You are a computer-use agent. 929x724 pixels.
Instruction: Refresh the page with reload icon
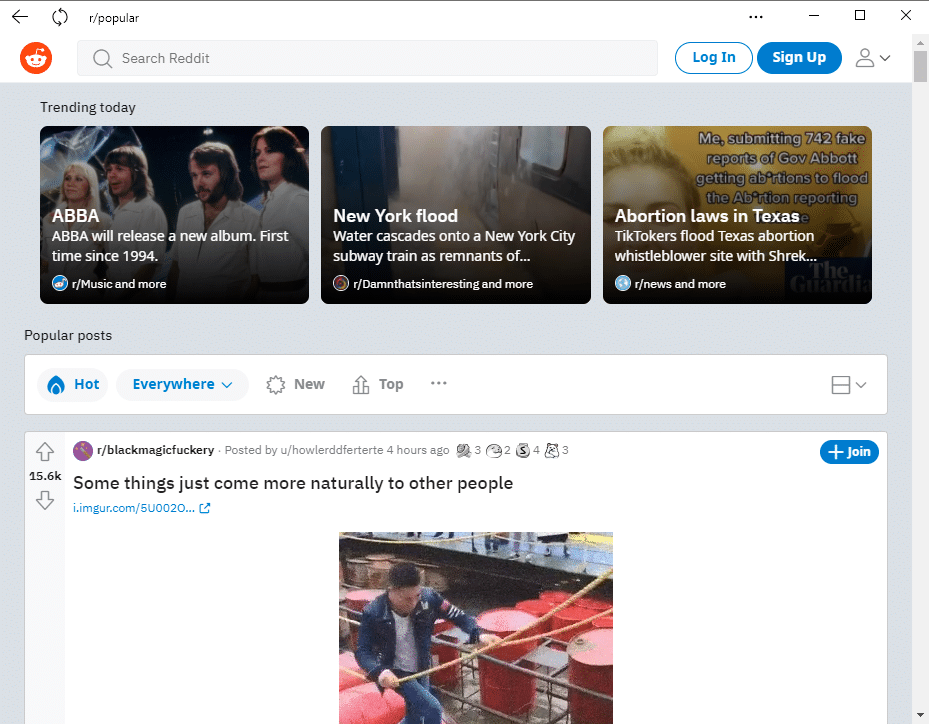tap(60, 16)
